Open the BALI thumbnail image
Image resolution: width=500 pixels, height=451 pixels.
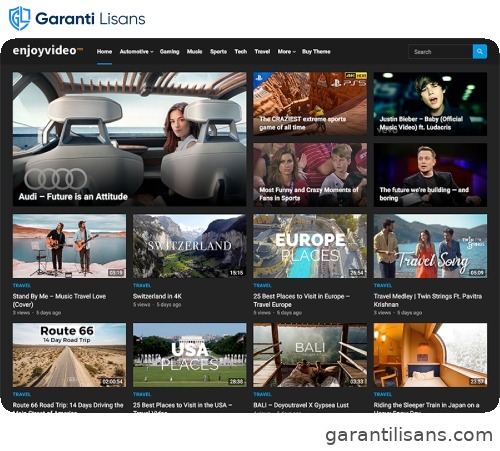pyautogui.click(x=310, y=355)
